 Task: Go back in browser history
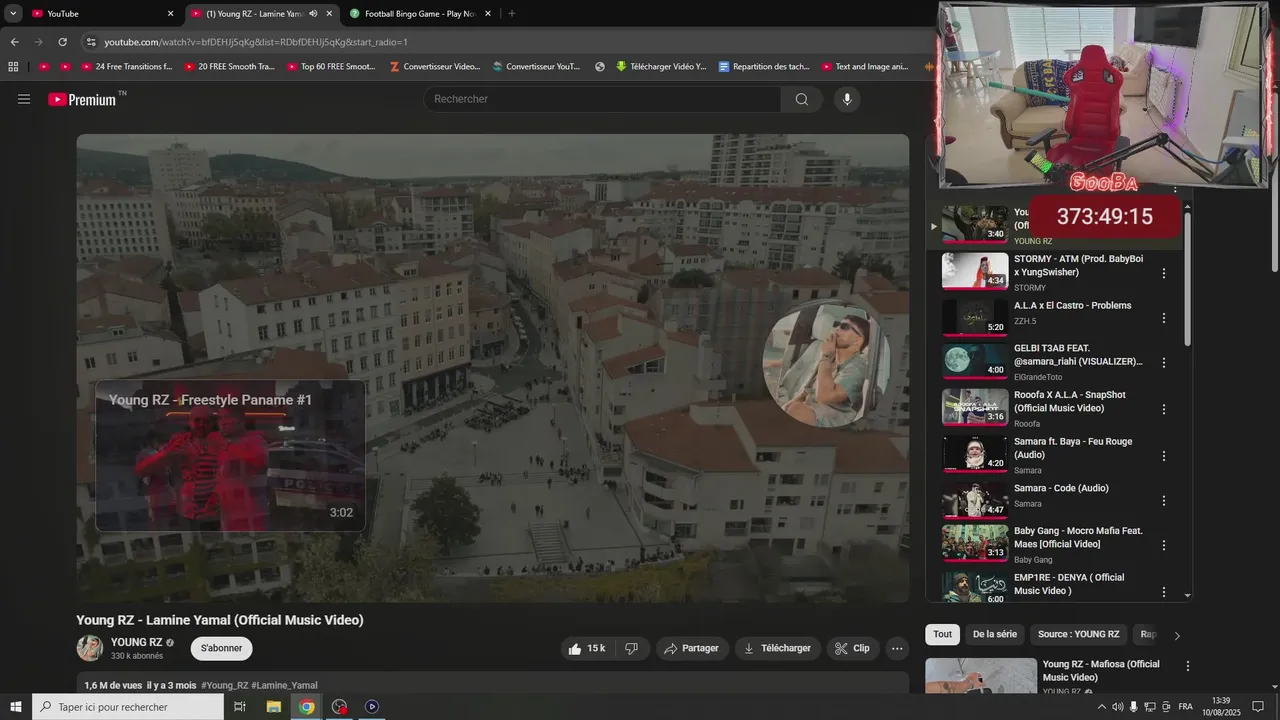tap(14, 42)
